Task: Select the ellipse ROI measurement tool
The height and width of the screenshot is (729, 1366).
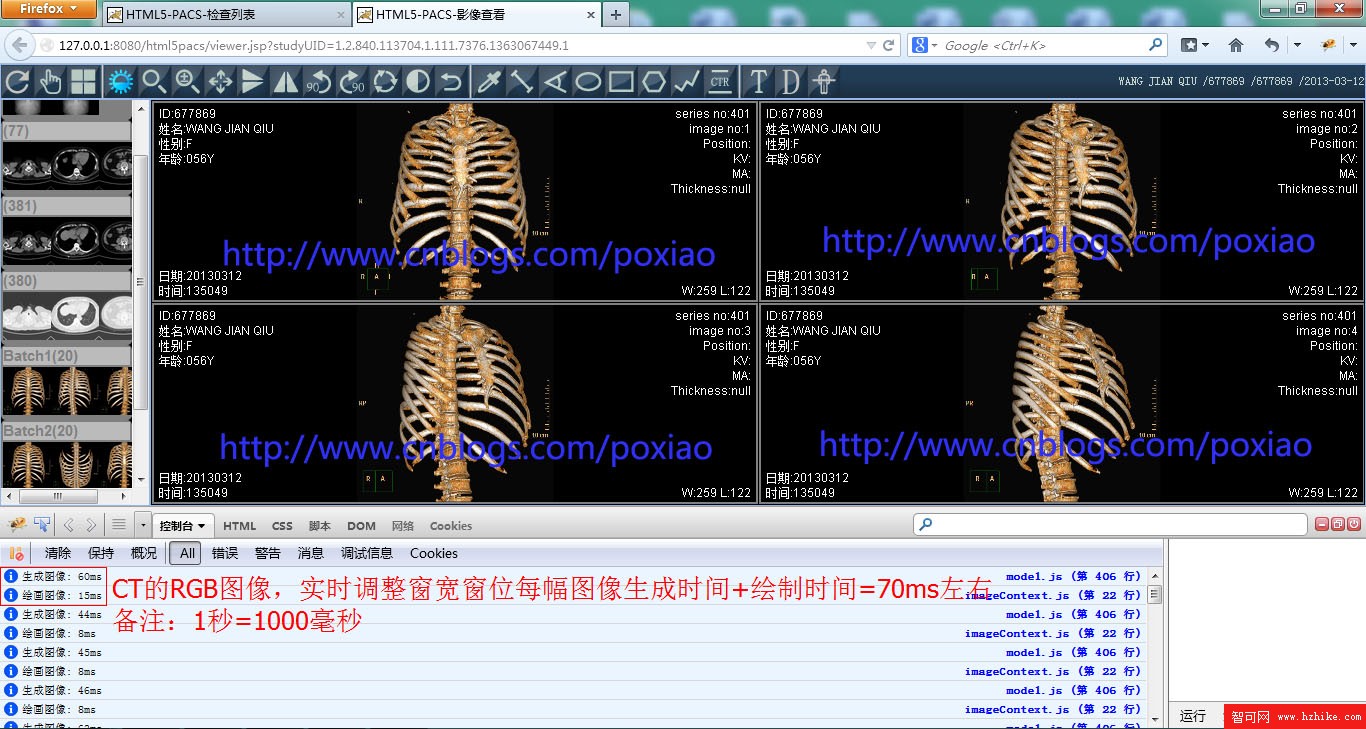Action: [588, 82]
